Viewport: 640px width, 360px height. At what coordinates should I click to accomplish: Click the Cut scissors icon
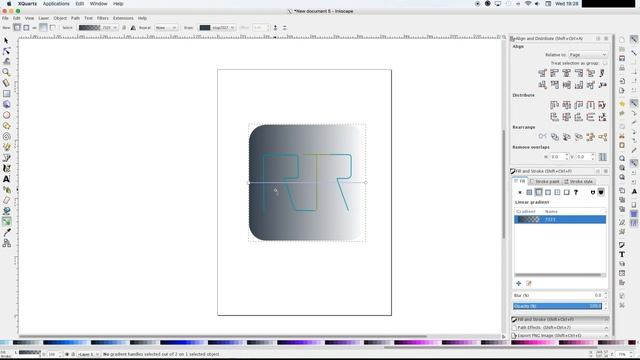click(622, 136)
